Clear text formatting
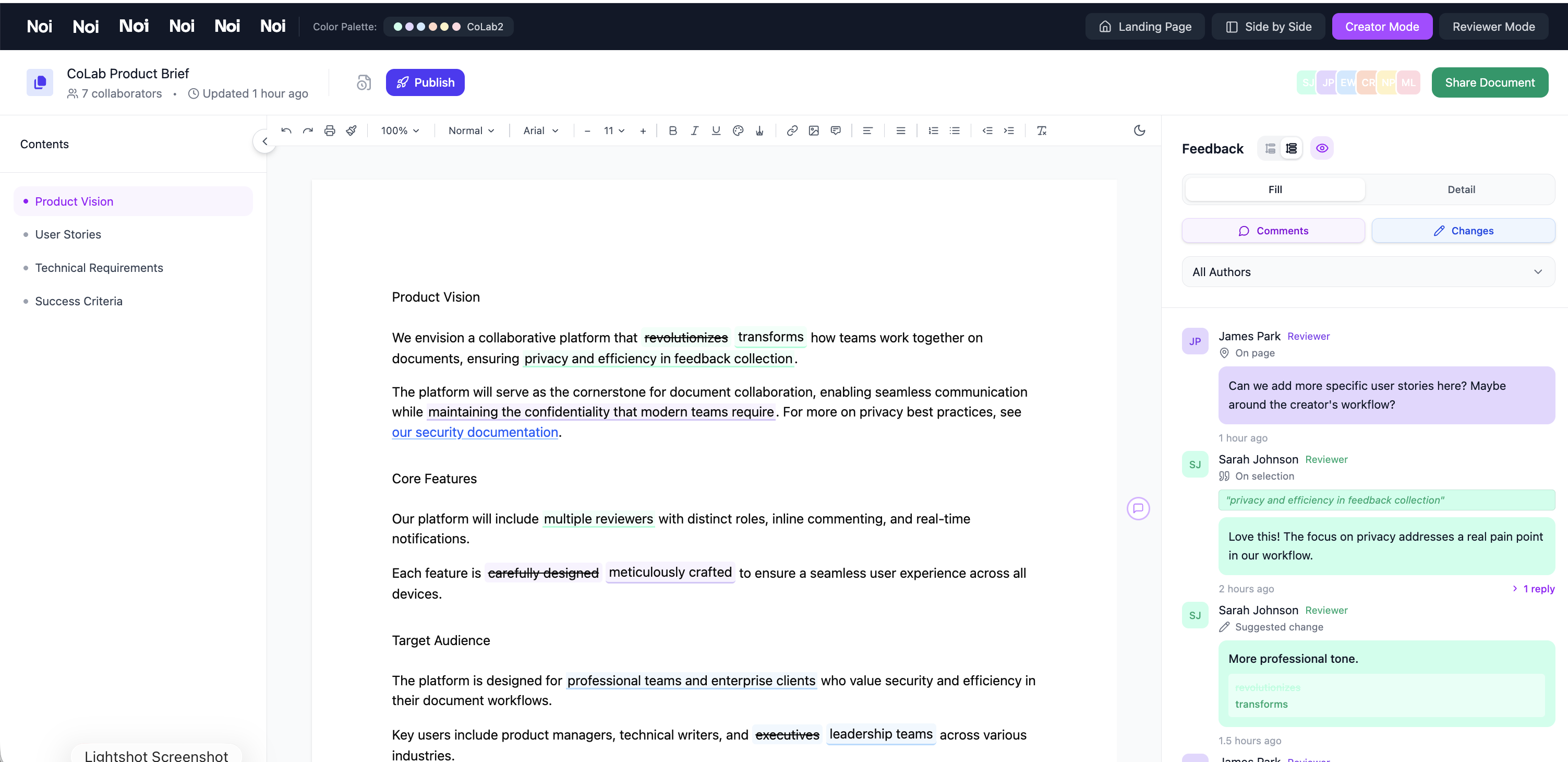Screen dimensions: 1568x762 (x=1042, y=130)
